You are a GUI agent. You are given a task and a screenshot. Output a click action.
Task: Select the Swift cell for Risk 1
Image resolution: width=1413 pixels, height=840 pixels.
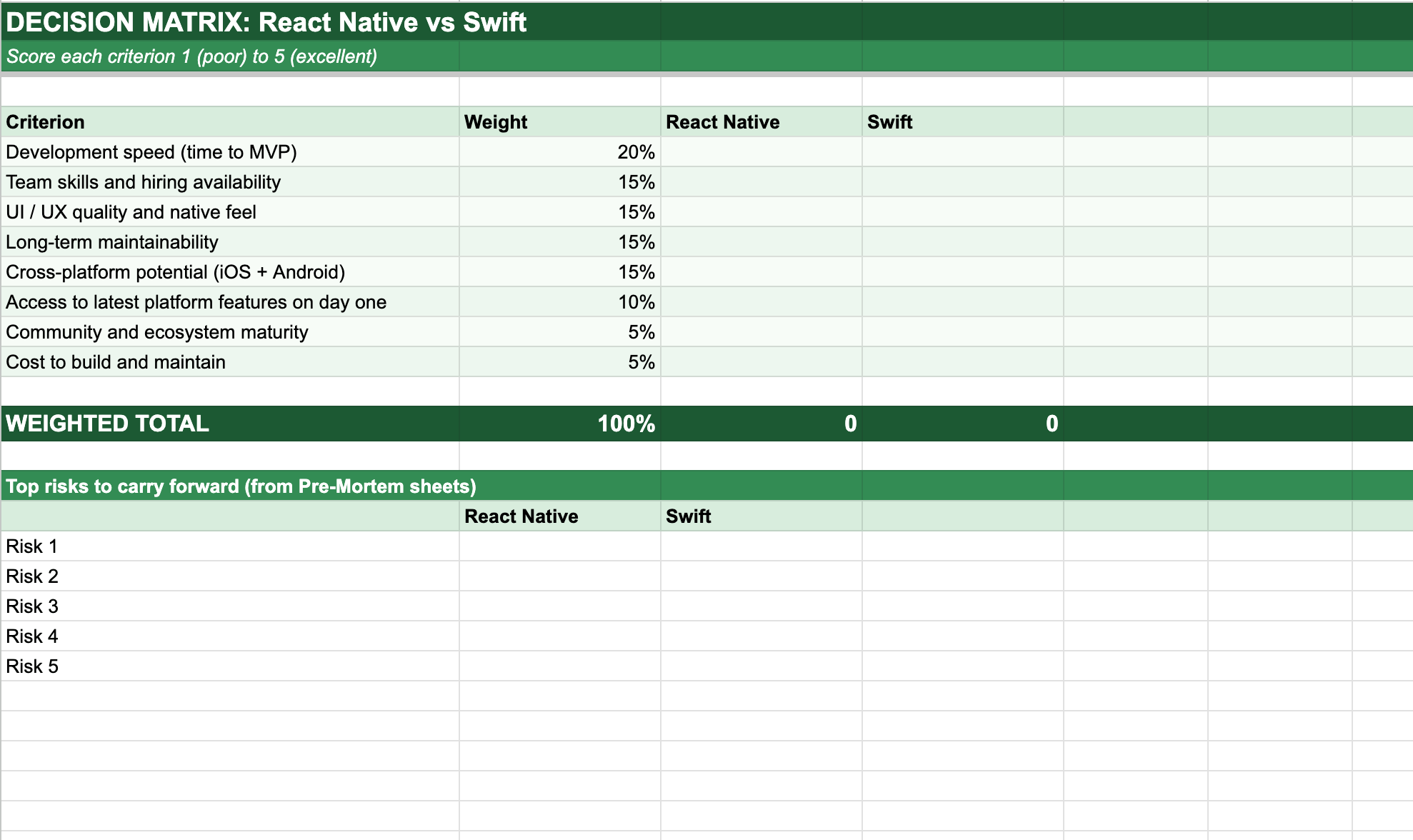click(762, 546)
